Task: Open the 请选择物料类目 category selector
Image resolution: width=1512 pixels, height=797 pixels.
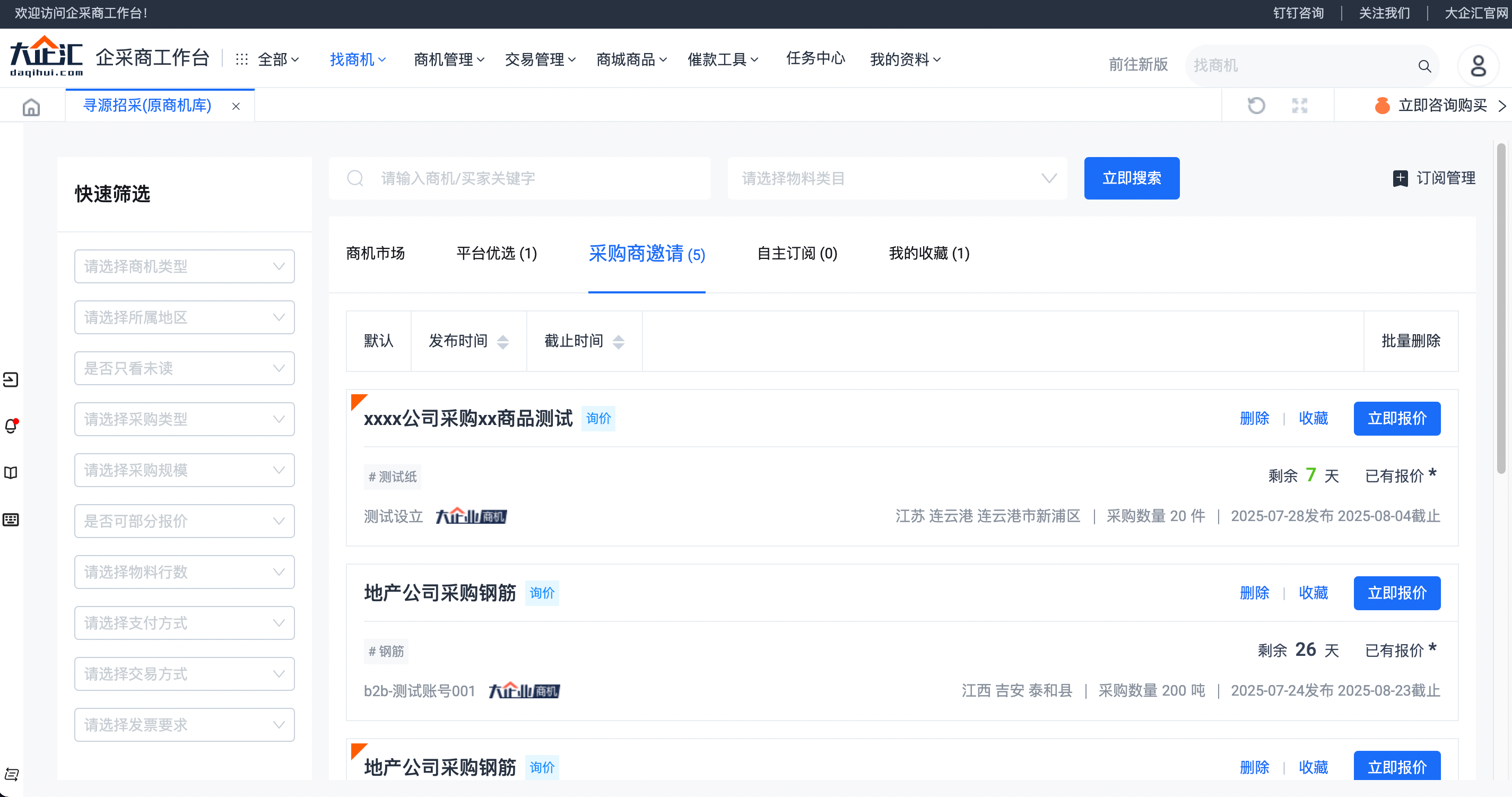Action: 897,178
